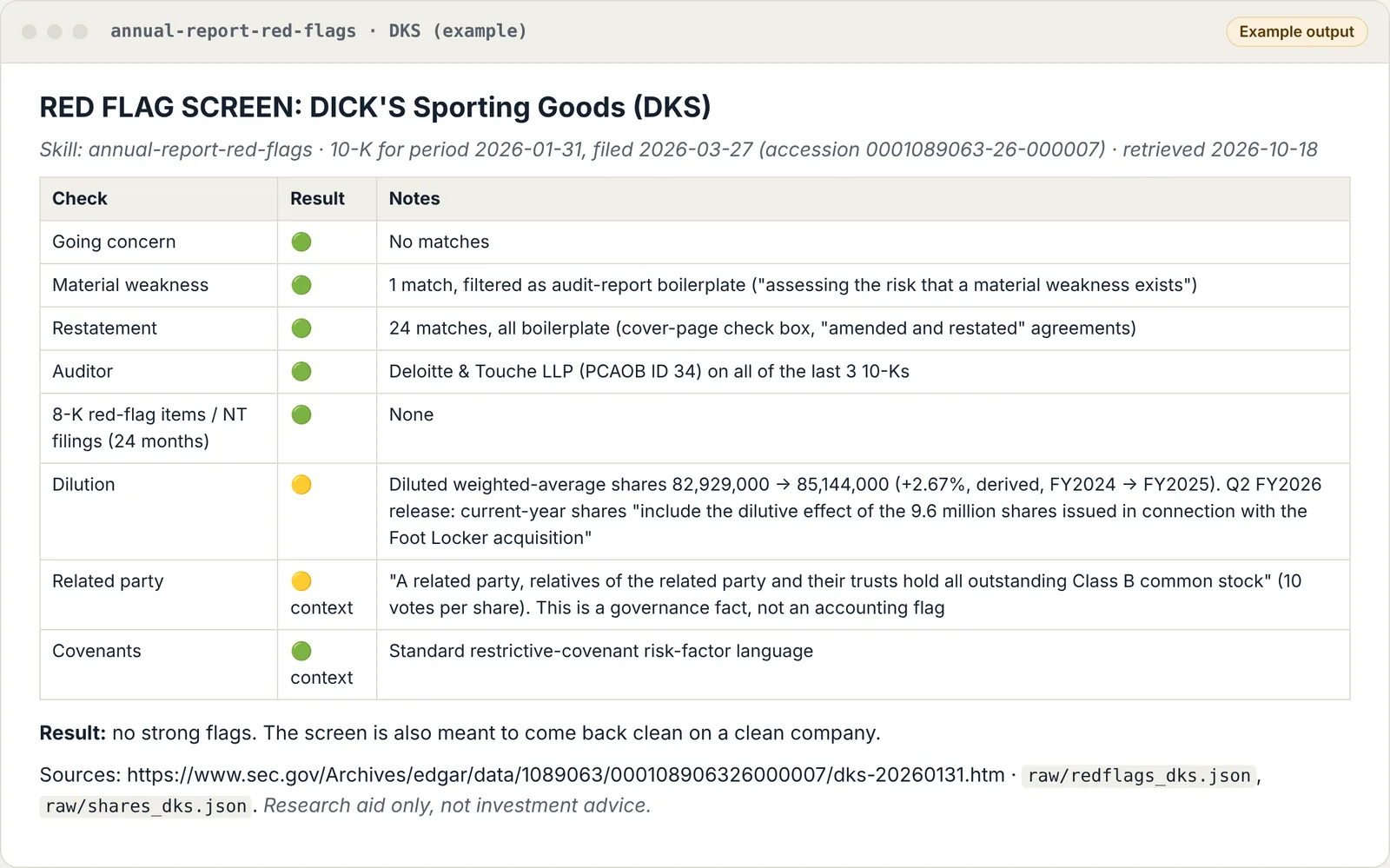Open the sec.gov dks-20260131.htm source URL
The width and height of the screenshot is (1390, 868).
click(x=566, y=775)
